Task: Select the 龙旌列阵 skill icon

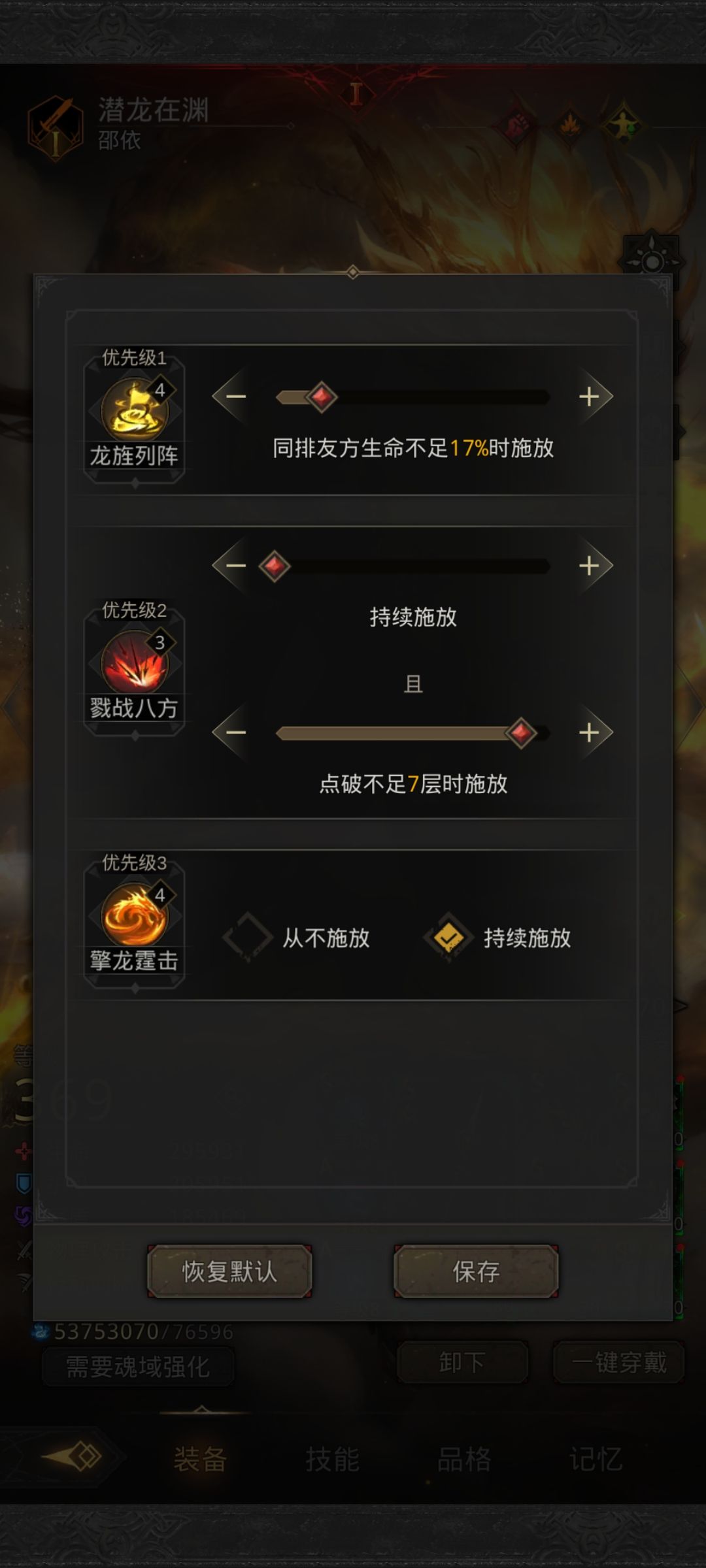Action: 135,410
